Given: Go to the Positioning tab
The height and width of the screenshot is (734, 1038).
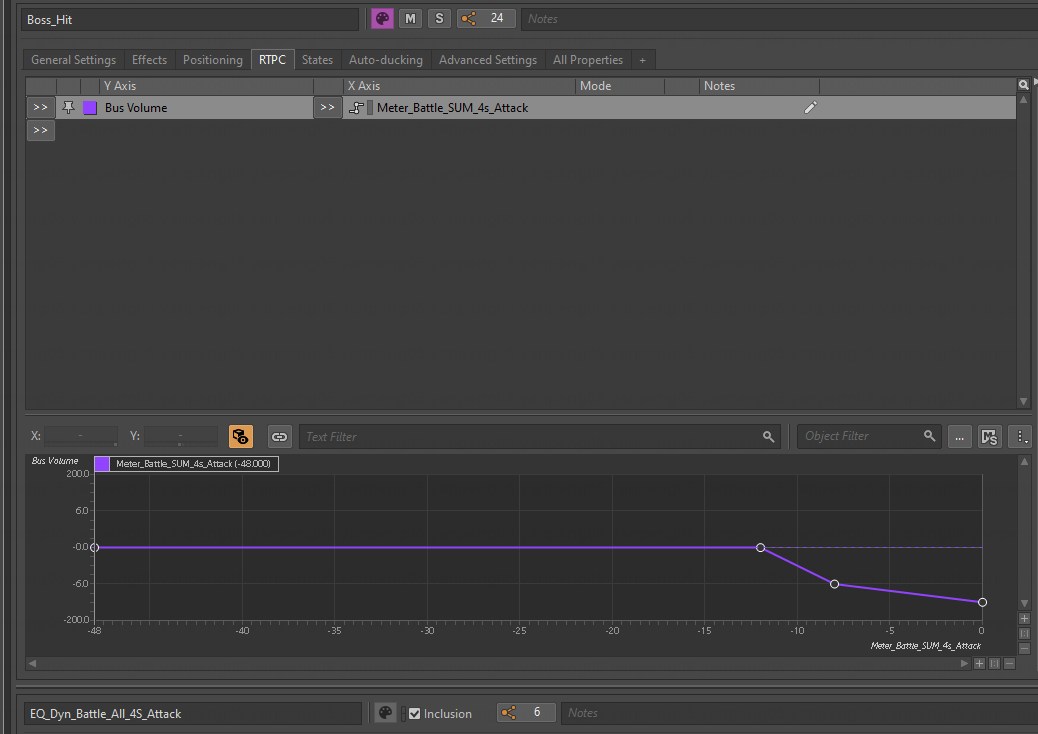Looking at the screenshot, I should (x=212, y=60).
